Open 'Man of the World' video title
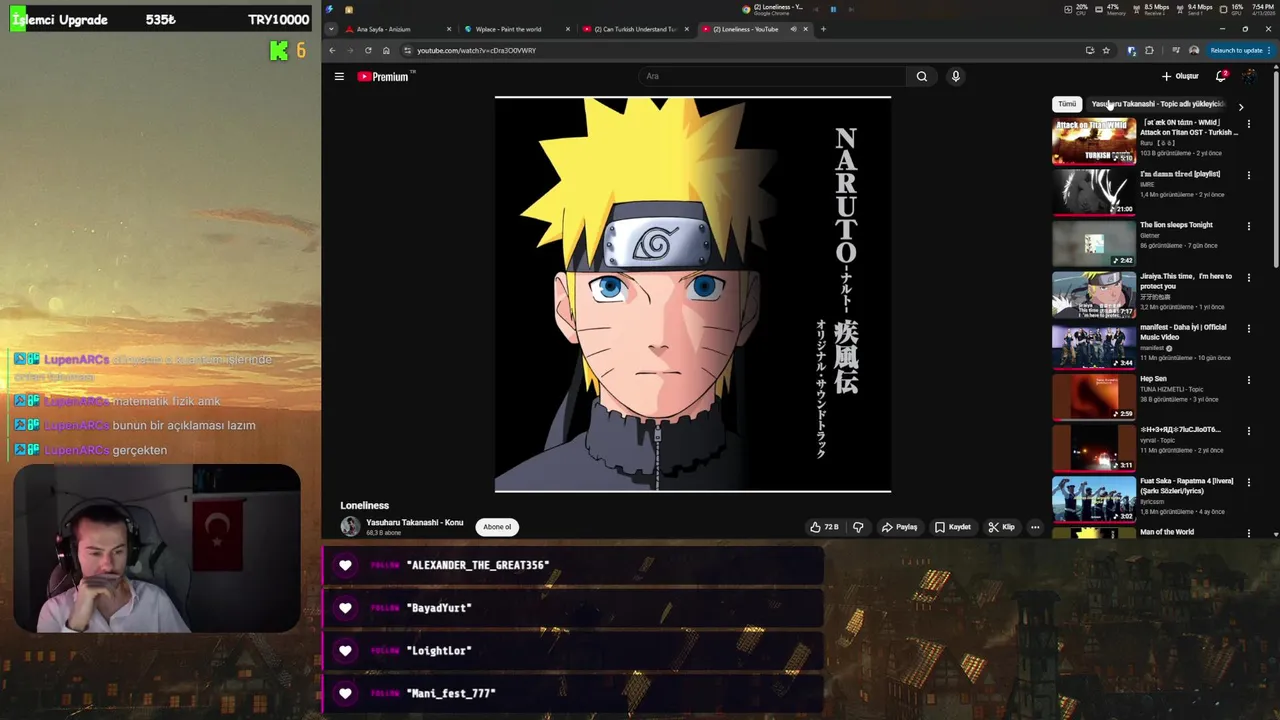 coord(1167,532)
